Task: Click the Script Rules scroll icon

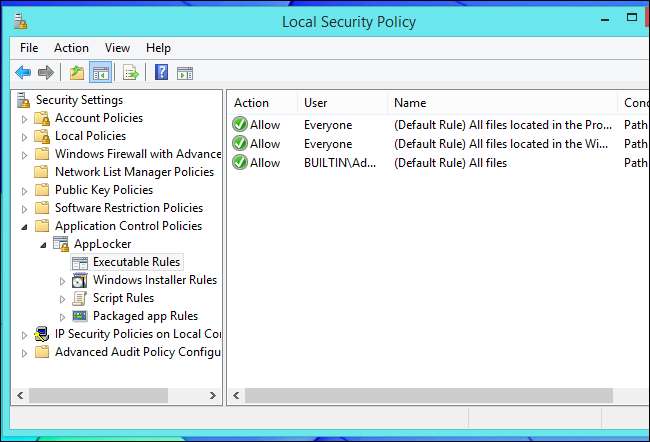Action: [x=80, y=298]
